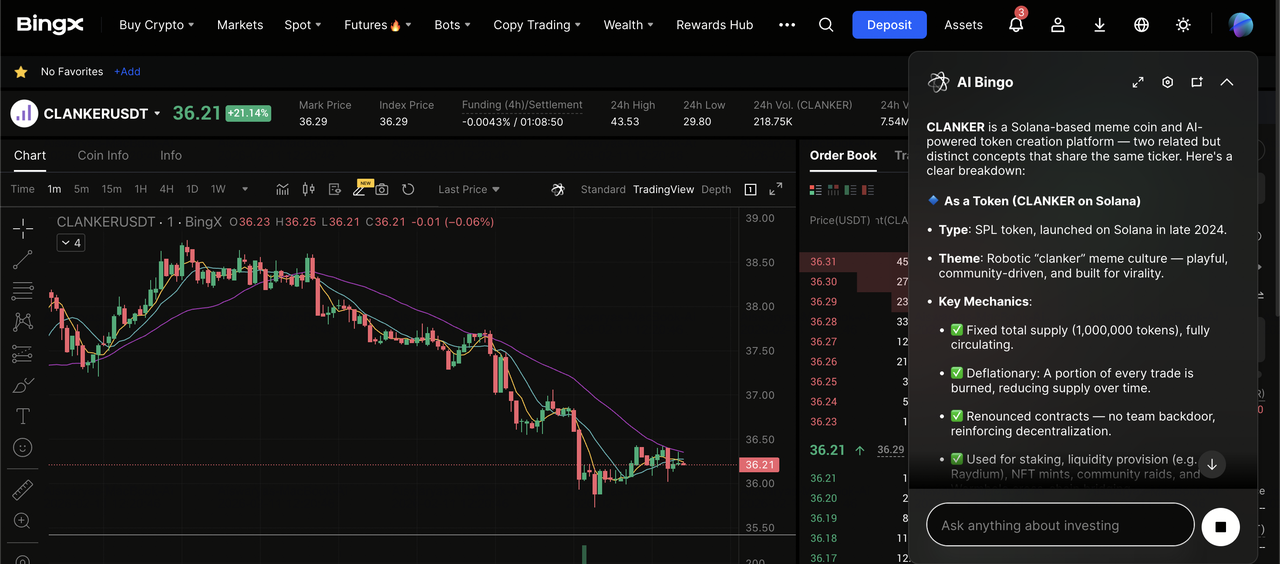Click the Ask anything about investing field

1060,525
